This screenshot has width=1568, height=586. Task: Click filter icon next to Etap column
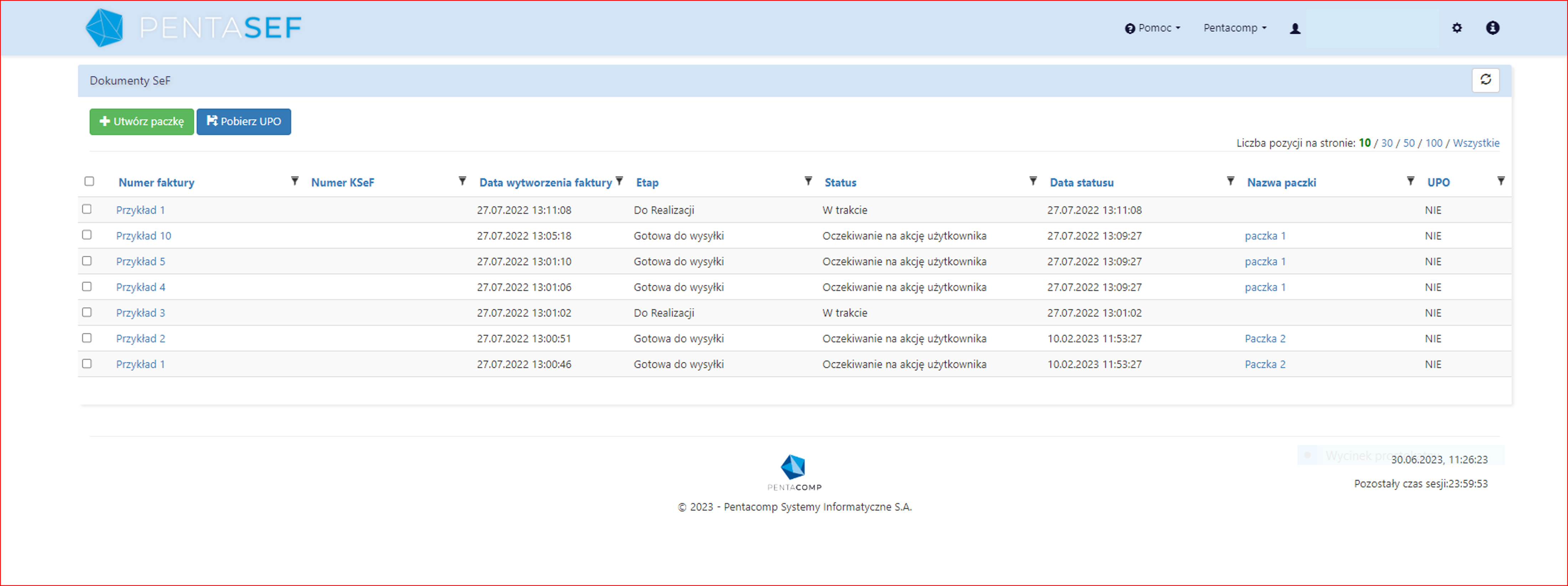pyautogui.click(x=808, y=181)
